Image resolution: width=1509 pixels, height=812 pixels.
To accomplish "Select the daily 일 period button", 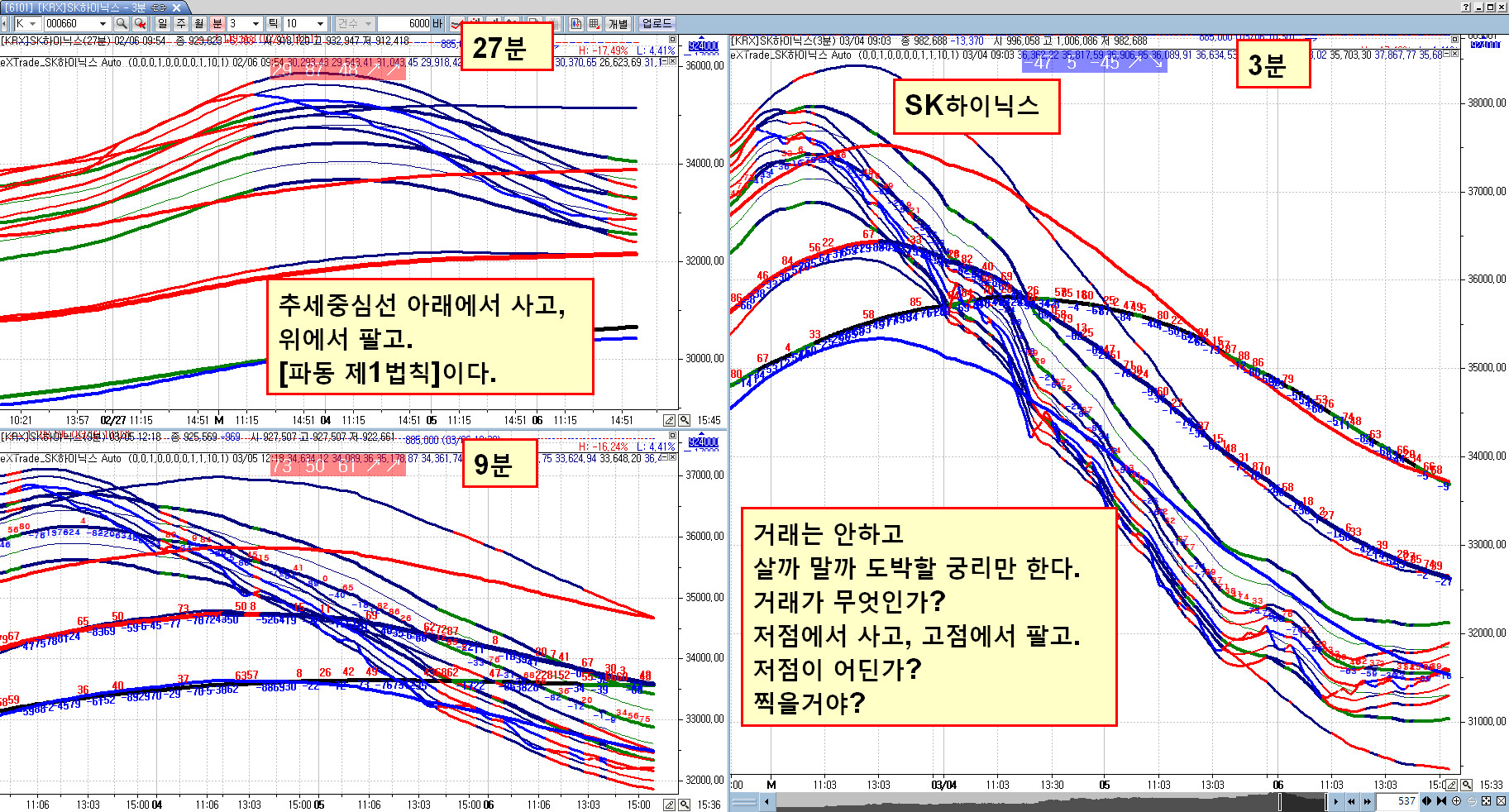I will tap(162, 23).
